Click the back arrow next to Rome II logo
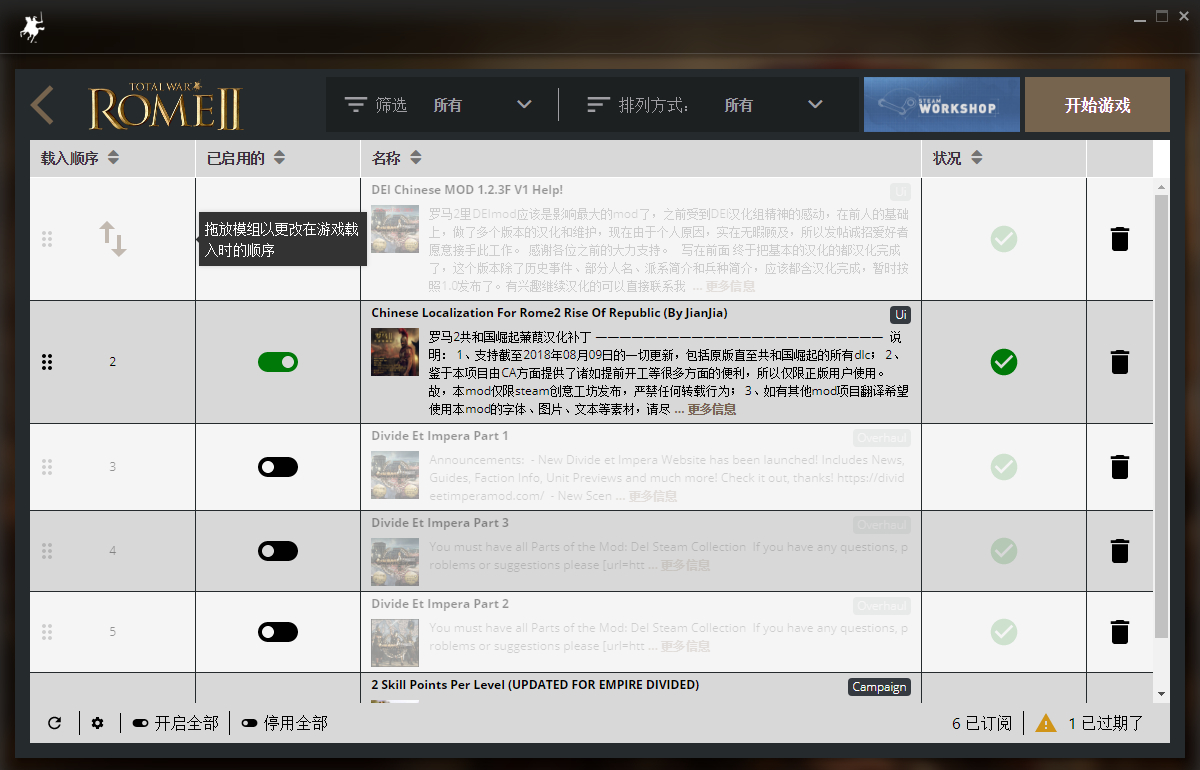1200x770 pixels. 42,105
